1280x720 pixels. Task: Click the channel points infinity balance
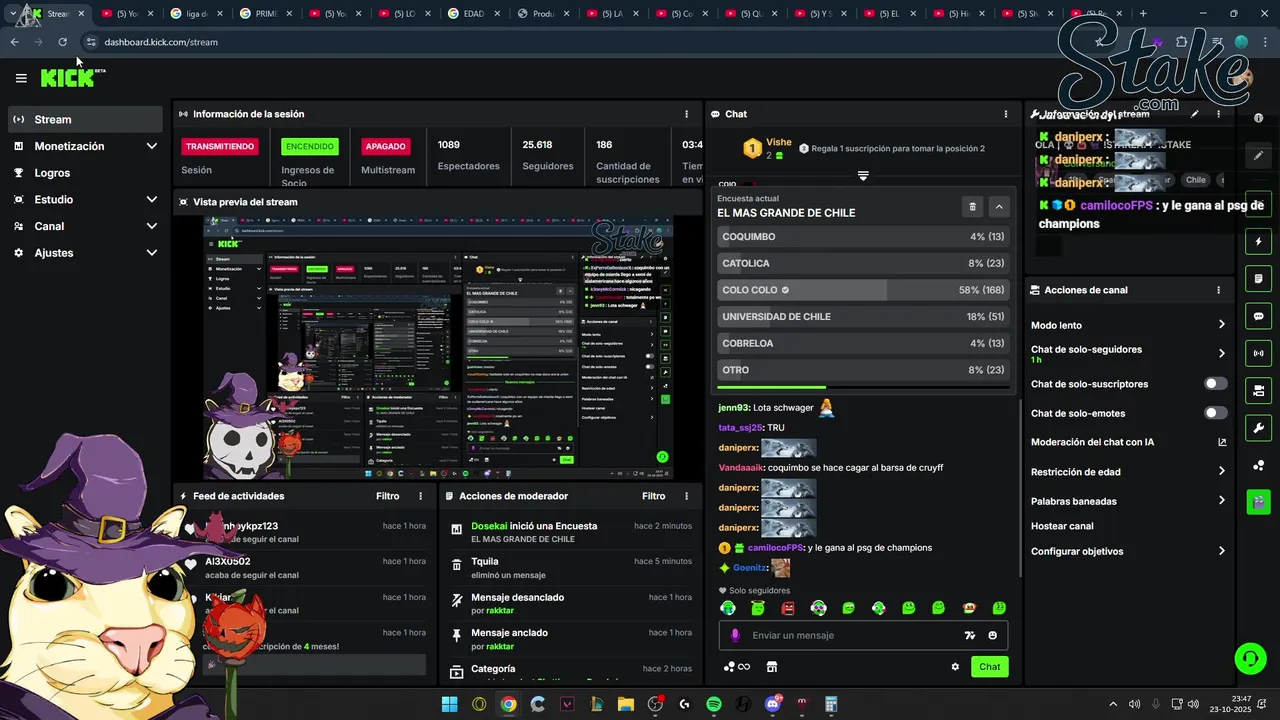737,667
